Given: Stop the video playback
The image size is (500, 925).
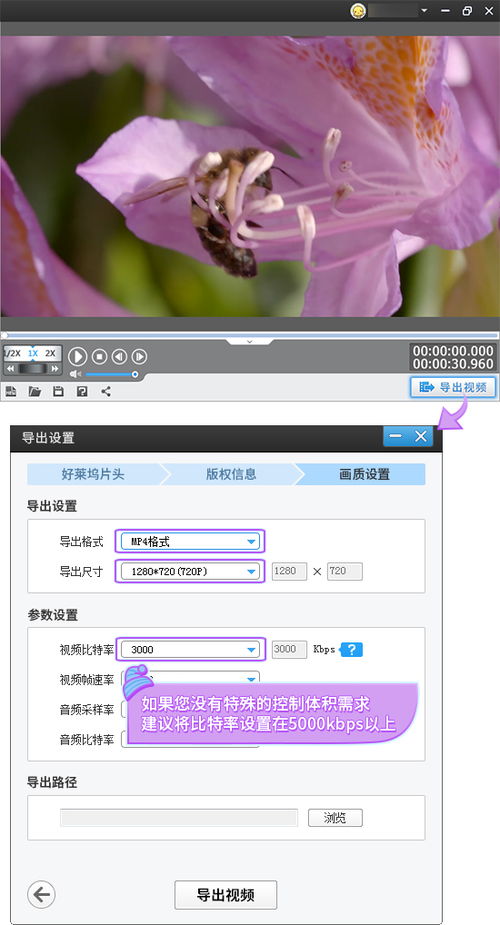Looking at the screenshot, I should point(100,356).
